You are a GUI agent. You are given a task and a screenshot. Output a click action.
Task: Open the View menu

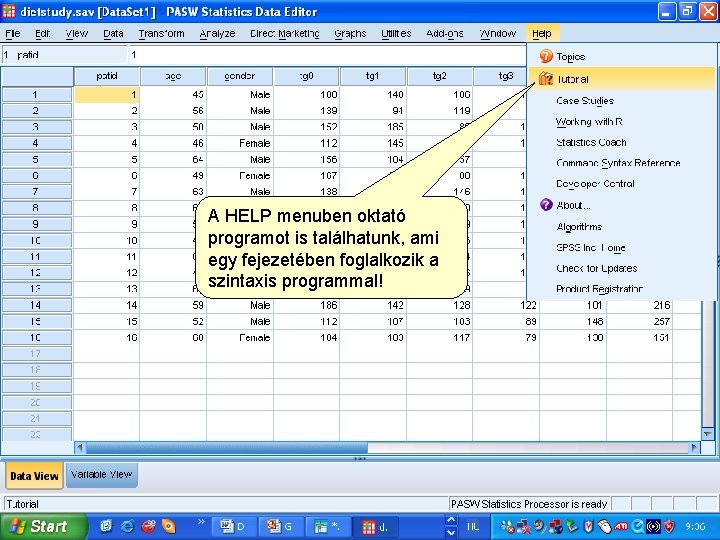77,34
